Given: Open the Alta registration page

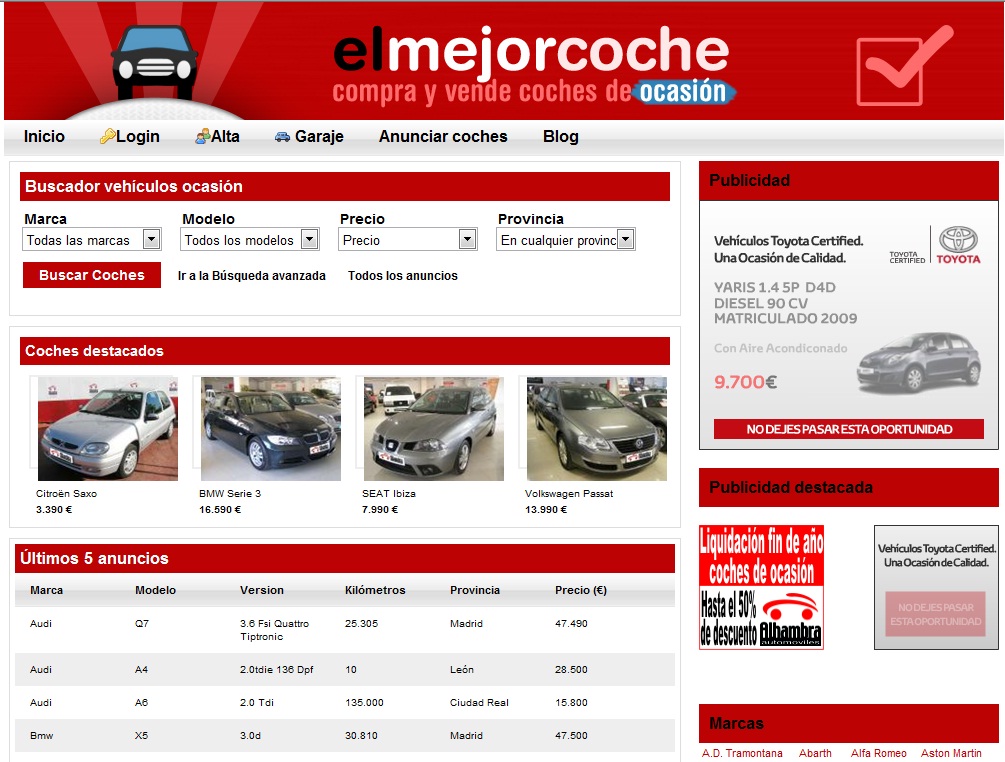Looking at the screenshot, I should click(225, 137).
